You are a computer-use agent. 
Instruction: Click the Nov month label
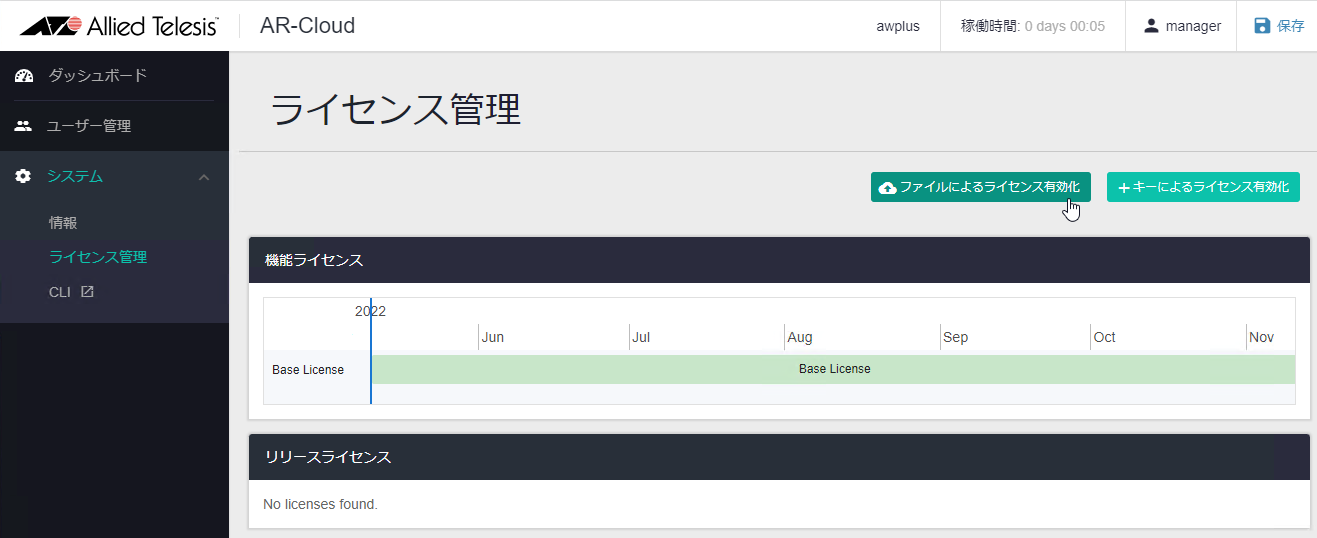point(1261,337)
